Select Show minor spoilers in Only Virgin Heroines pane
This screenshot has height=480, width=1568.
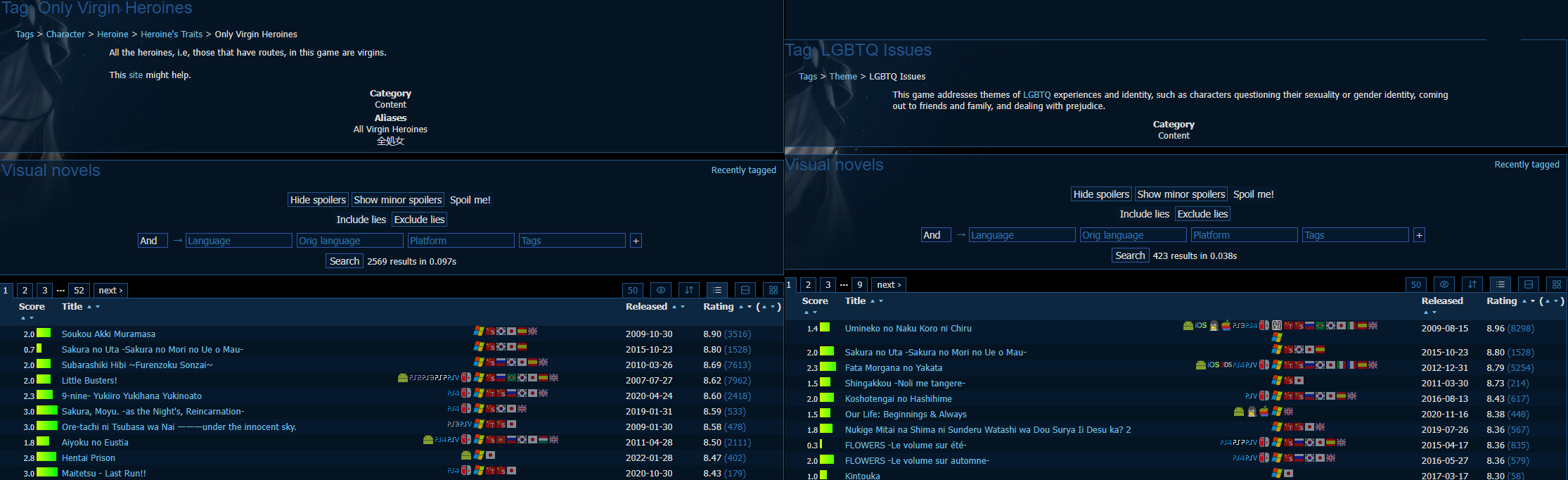(x=398, y=200)
